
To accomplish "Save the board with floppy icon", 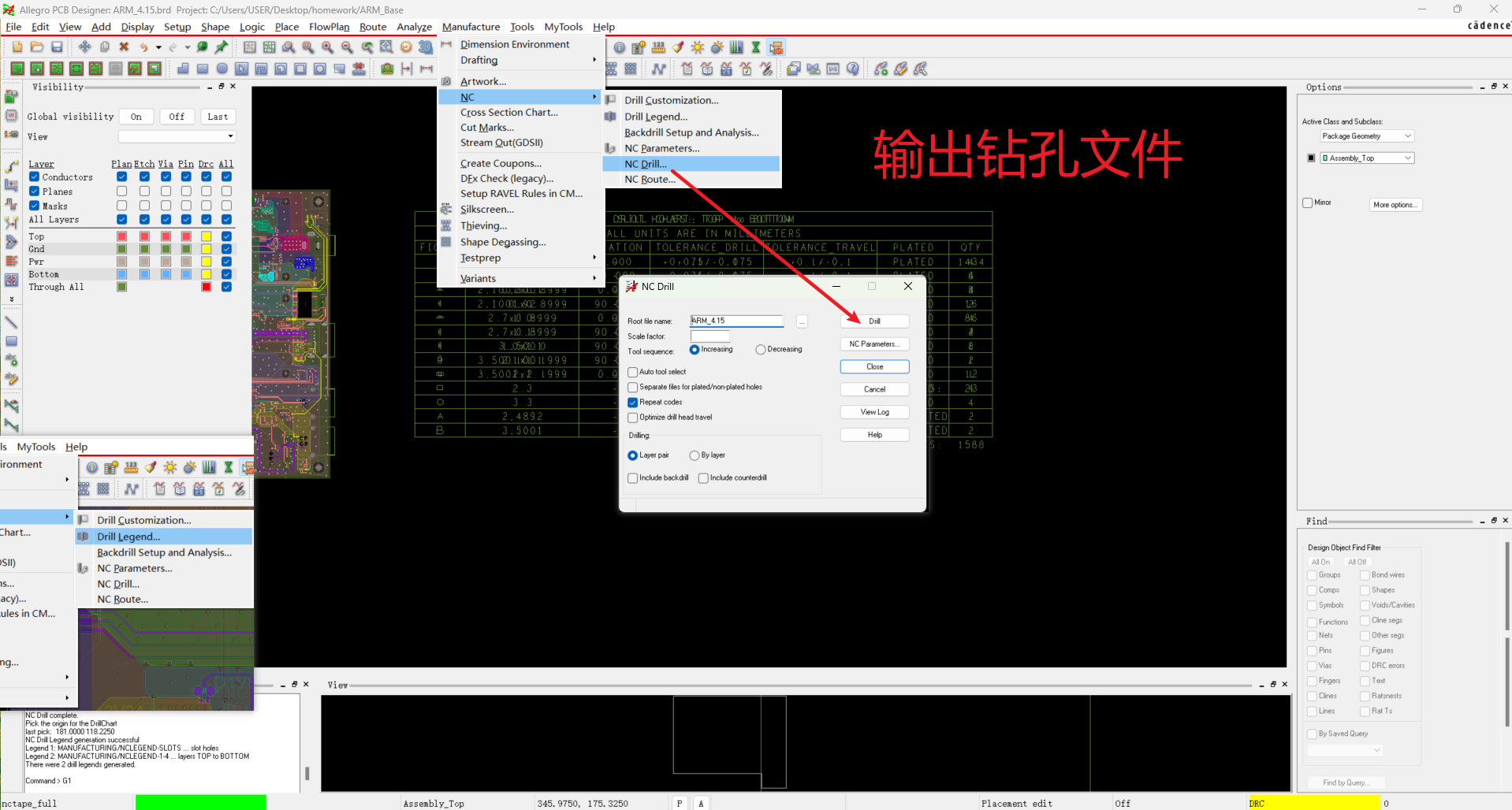I will pyautogui.click(x=57, y=47).
